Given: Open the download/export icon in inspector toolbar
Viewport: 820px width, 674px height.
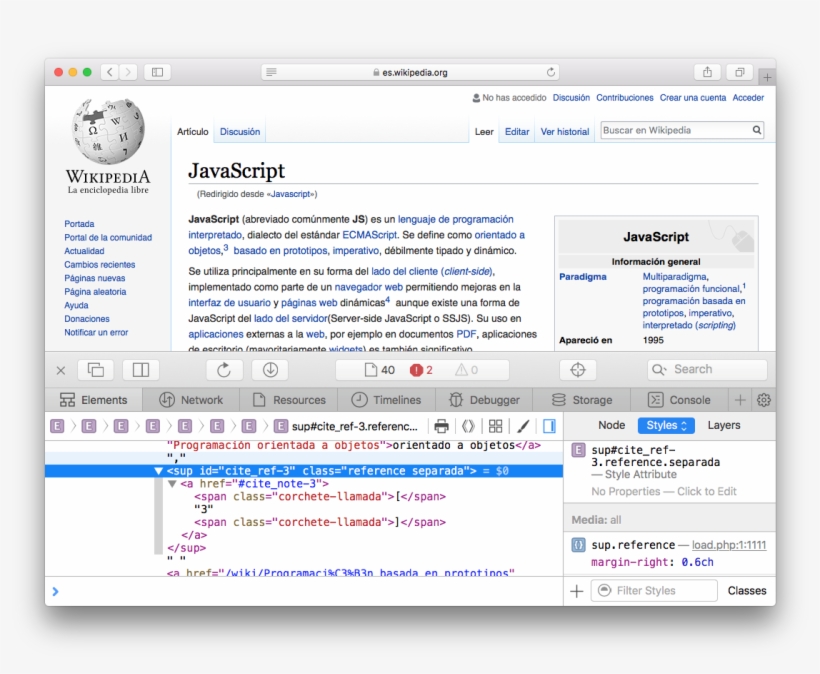Looking at the screenshot, I should click(x=269, y=369).
